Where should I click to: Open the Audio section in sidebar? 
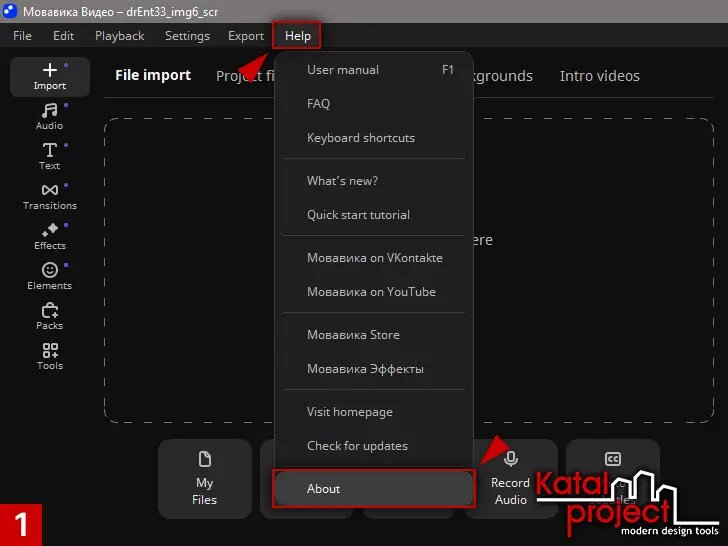(50, 117)
